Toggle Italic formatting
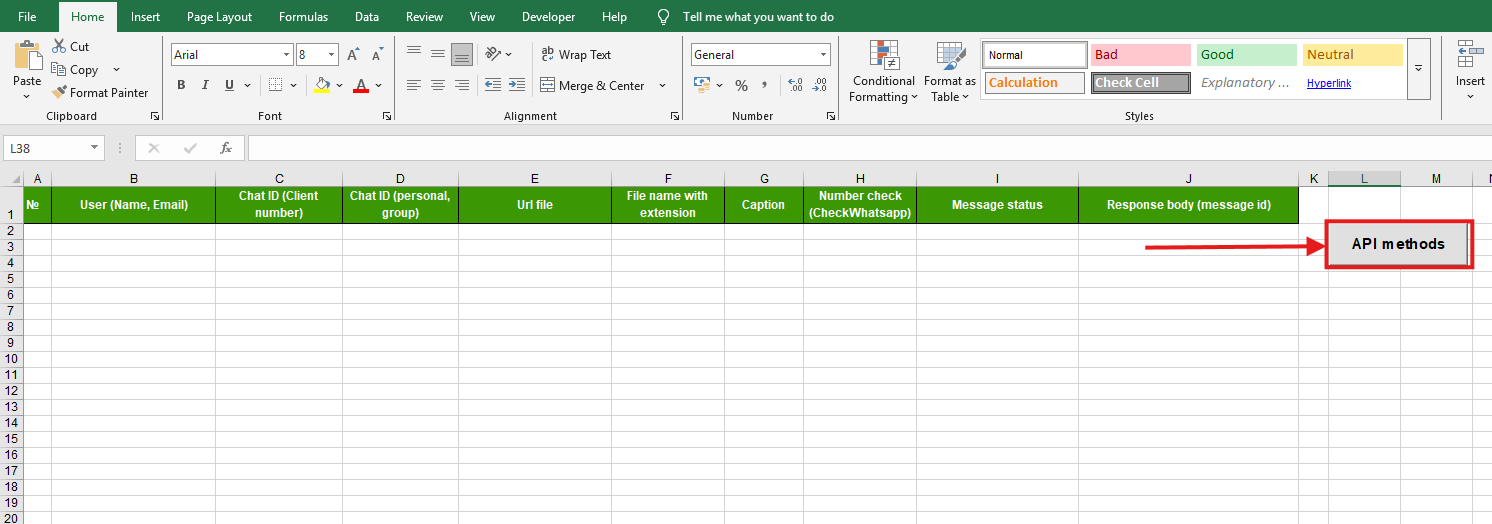The height and width of the screenshot is (524, 1492). 206,85
